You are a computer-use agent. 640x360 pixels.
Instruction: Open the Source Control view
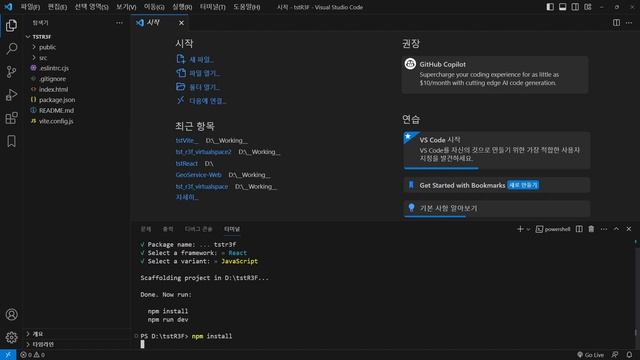coord(11,72)
